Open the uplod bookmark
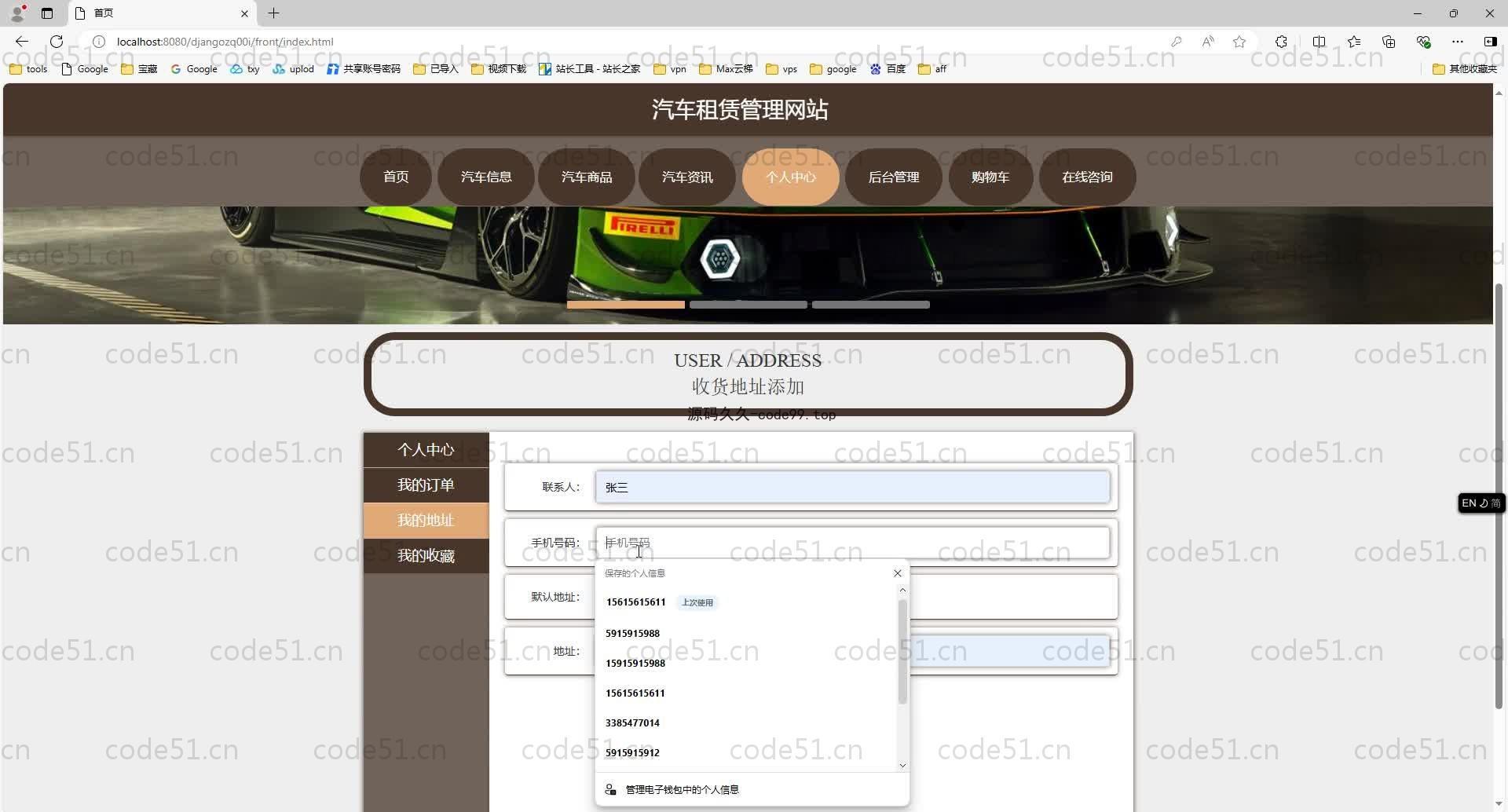Screen dimensions: 1508x812 click(x=293, y=69)
